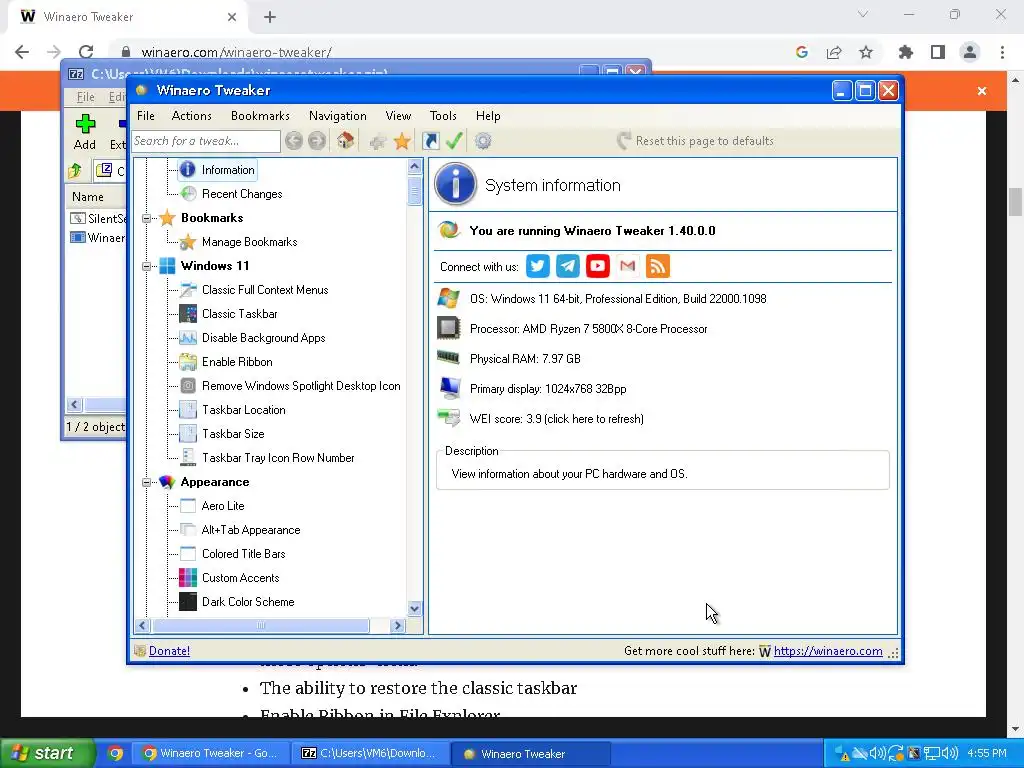Viewport: 1024px width, 768px height.
Task: Select Enable Ribbon tweak
Action: pos(236,362)
